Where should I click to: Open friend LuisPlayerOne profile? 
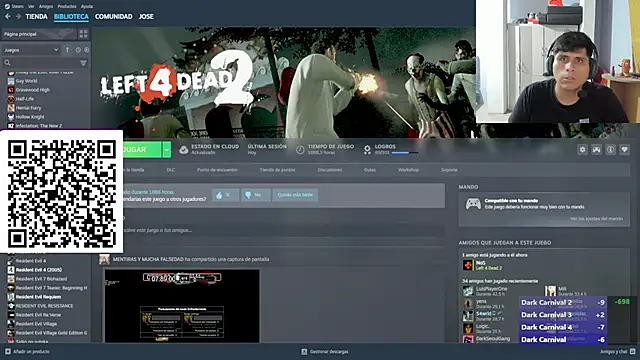[x=486, y=291]
